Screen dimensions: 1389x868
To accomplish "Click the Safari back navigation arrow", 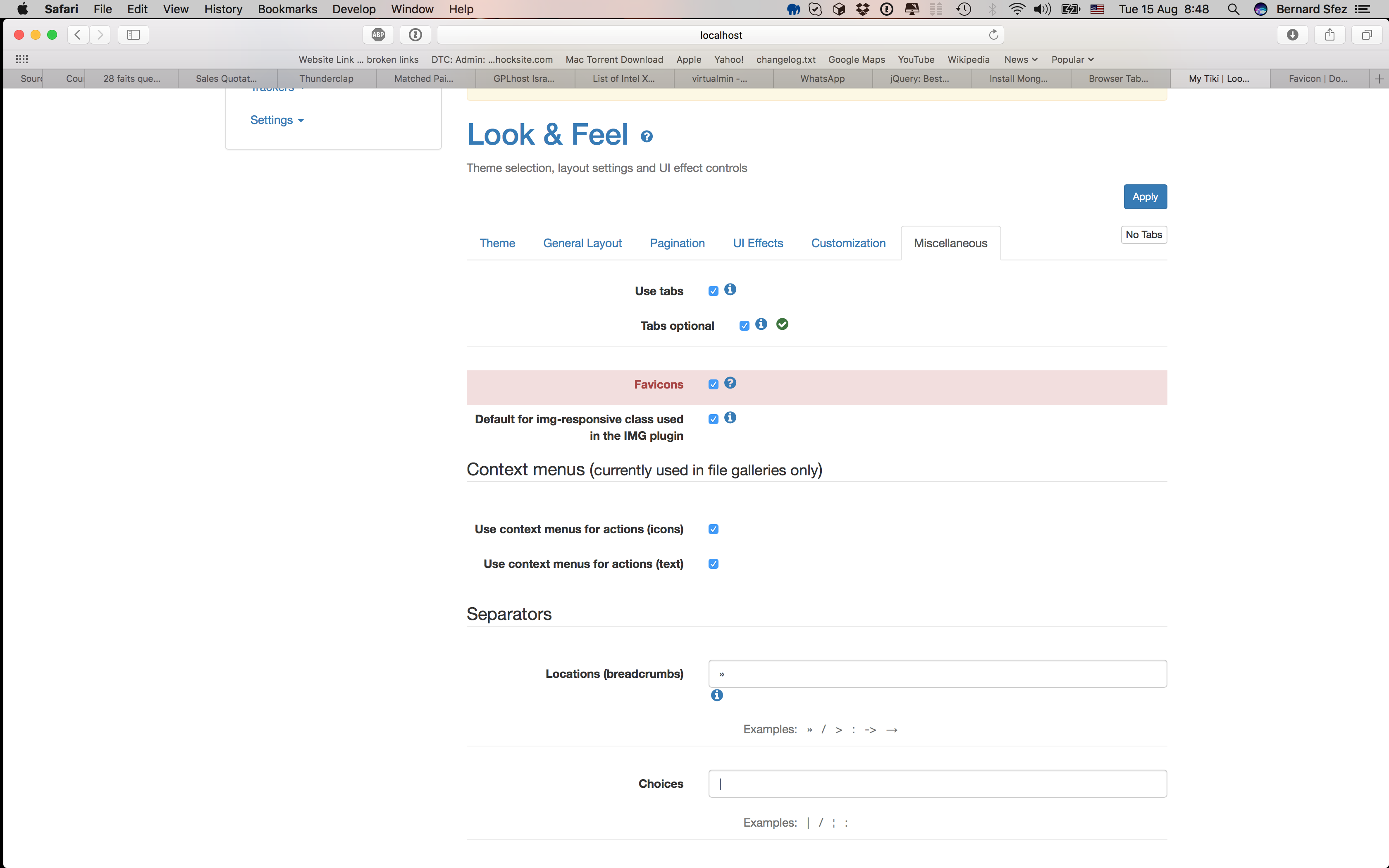I will pos(78,34).
